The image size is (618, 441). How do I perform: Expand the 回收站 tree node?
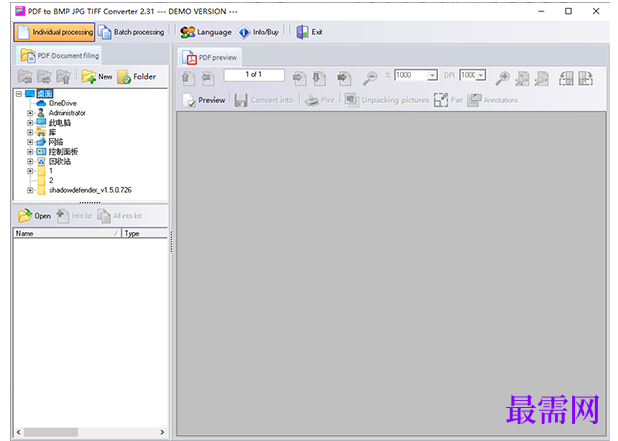pos(30,161)
